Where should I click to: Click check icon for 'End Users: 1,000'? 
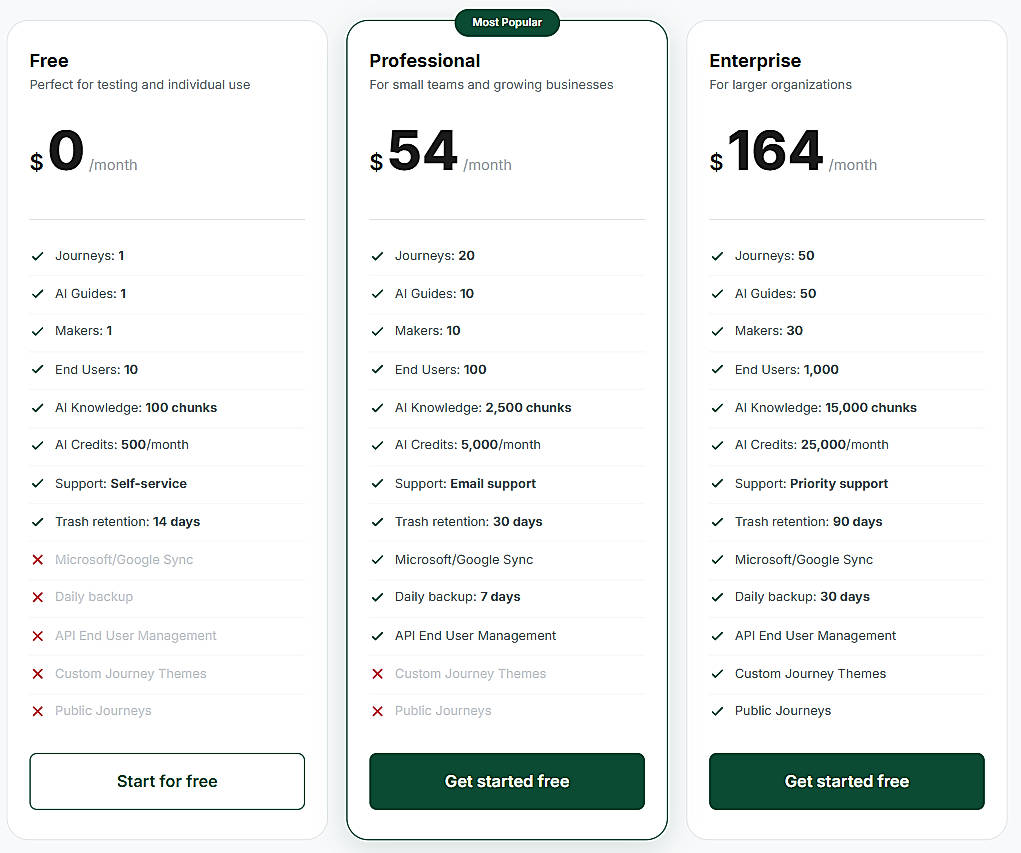pyautogui.click(x=718, y=369)
